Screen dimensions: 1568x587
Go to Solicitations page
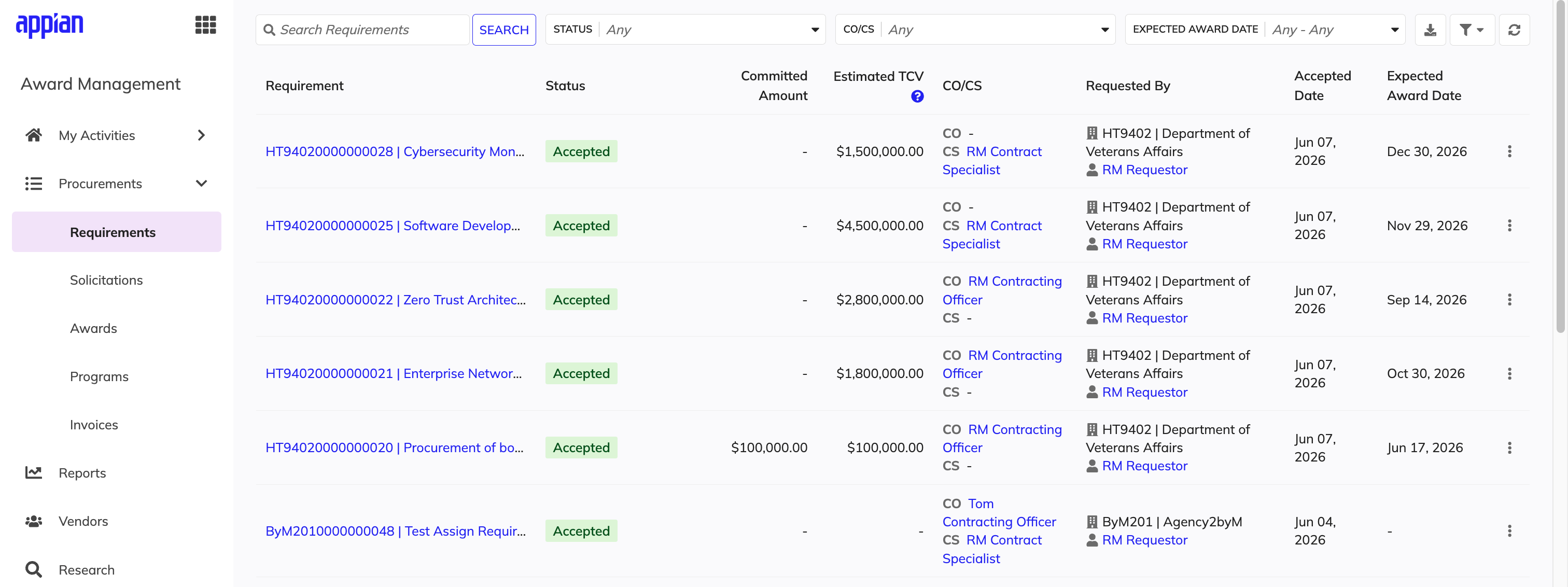[x=106, y=280]
